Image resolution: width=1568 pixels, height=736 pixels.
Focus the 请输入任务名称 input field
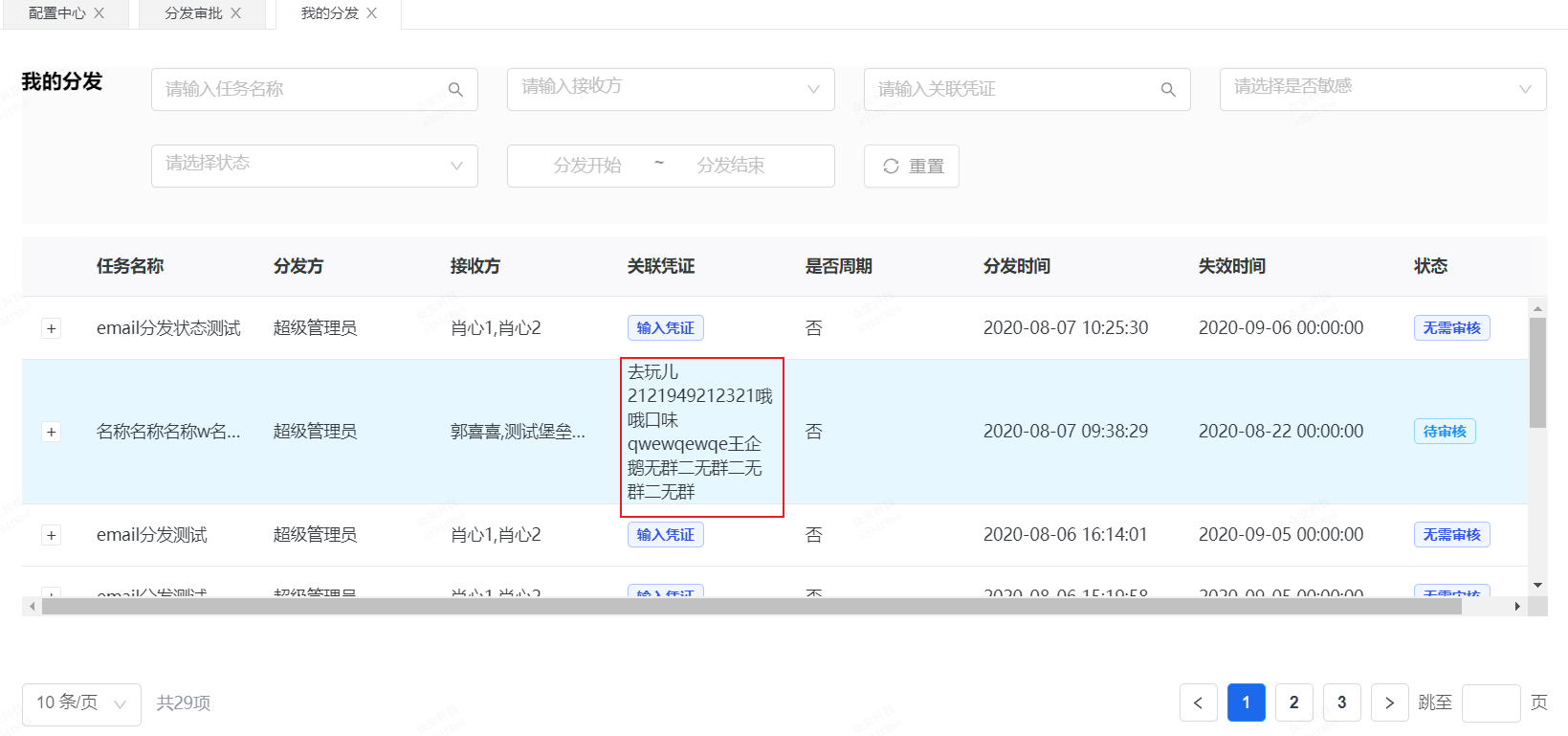pos(315,89)
